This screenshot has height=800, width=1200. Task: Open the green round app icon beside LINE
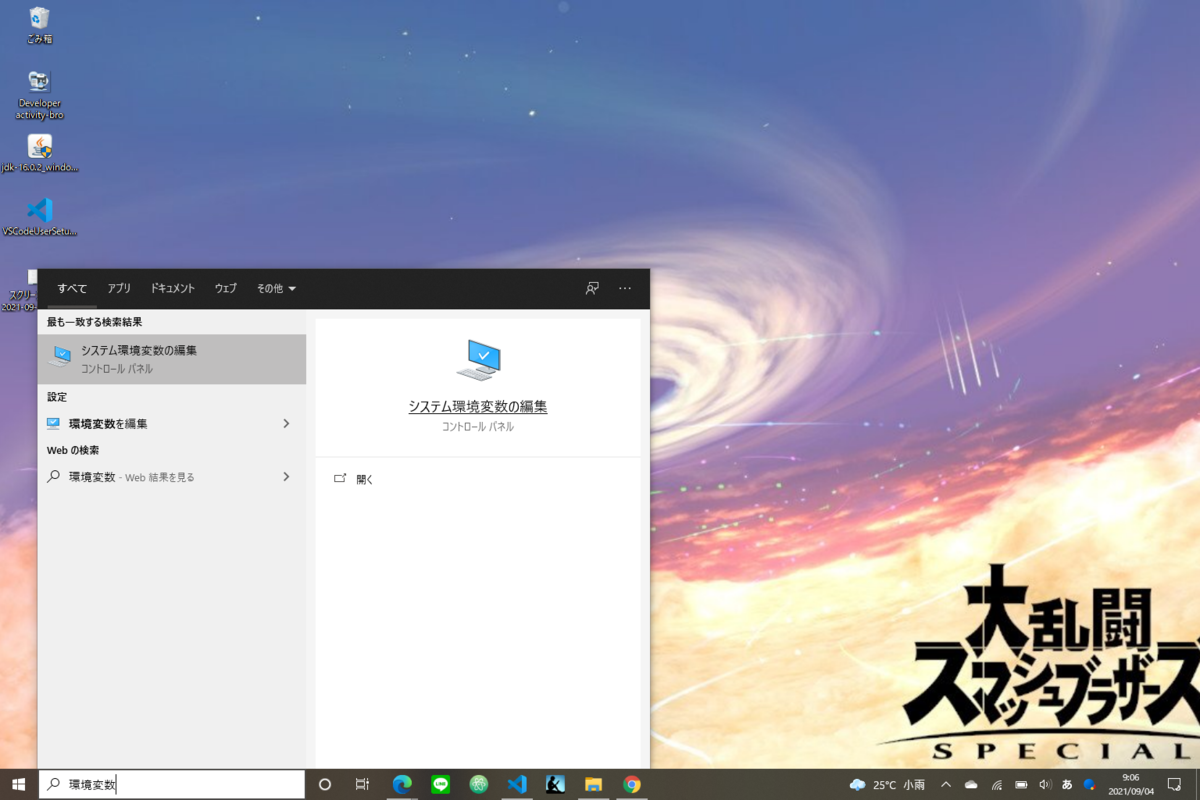click(x=479, y=785)
